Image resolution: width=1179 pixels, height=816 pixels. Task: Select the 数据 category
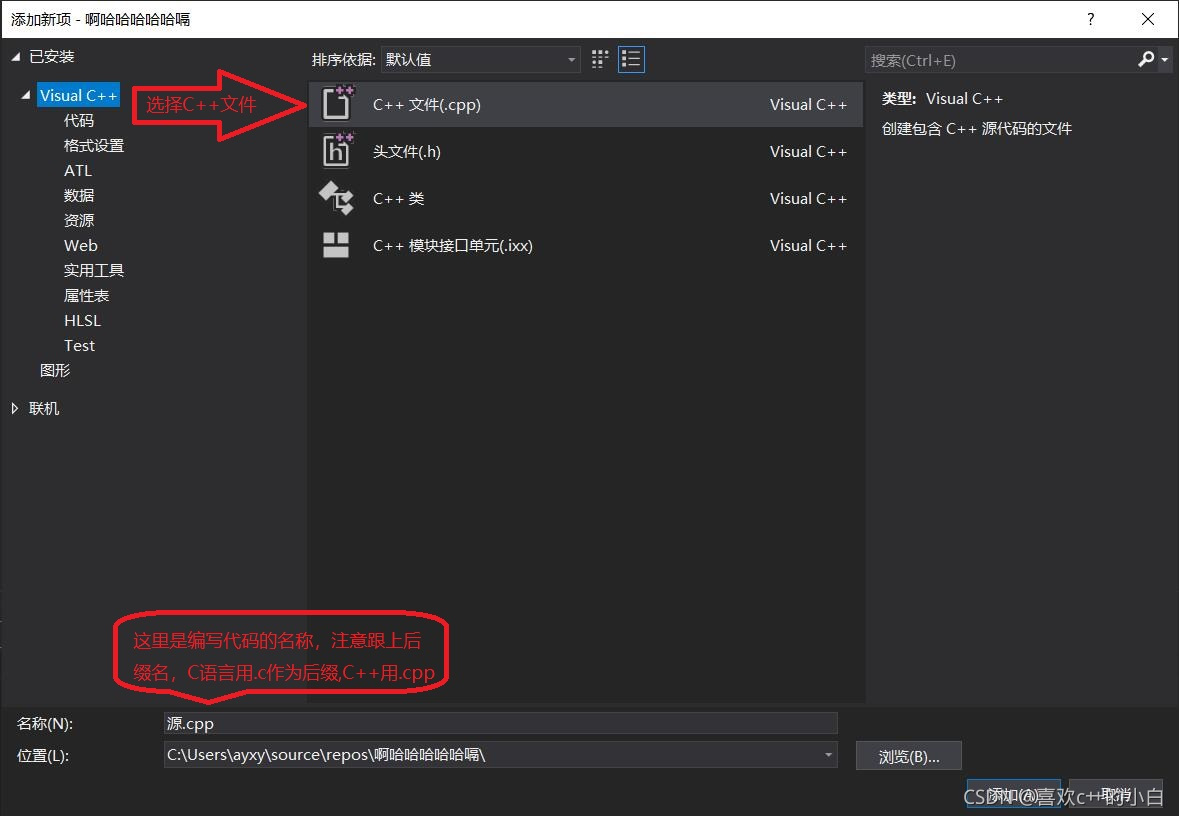tap(79, 196)
